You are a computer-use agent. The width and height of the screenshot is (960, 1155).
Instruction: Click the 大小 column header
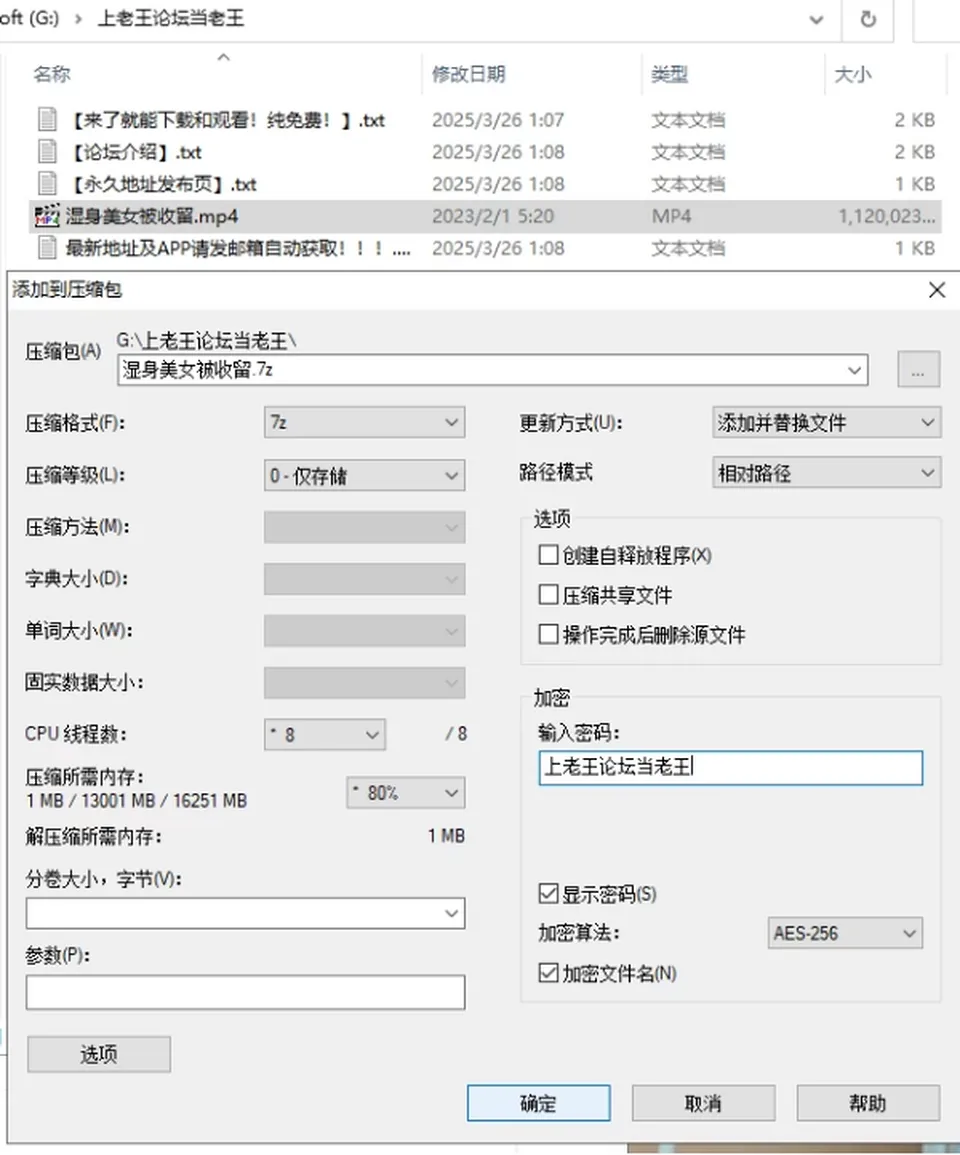tap(853, 74)
